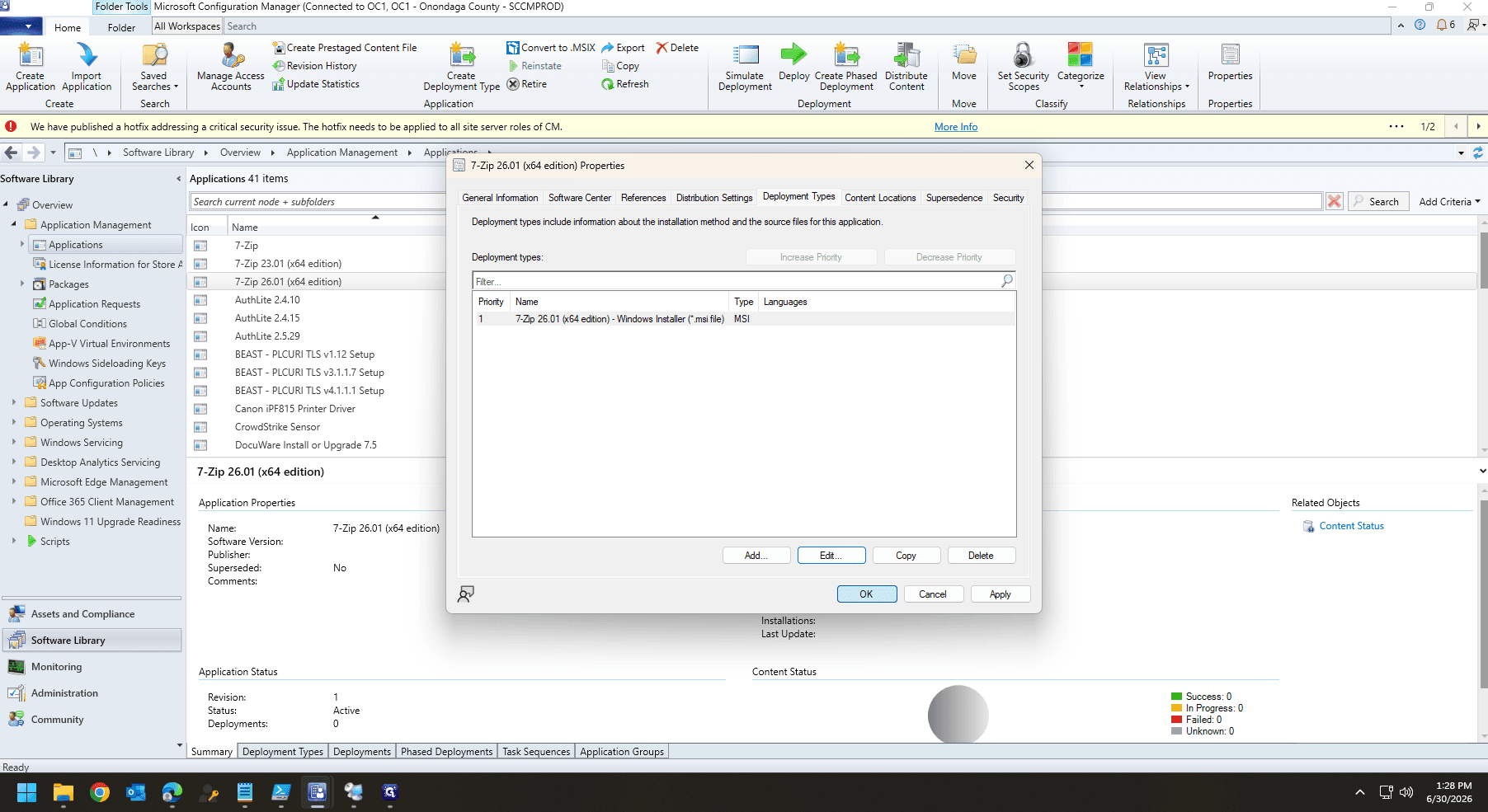Click feedback icon in dialog corner
The image size is (1488, 812).
tap(466, 594)
